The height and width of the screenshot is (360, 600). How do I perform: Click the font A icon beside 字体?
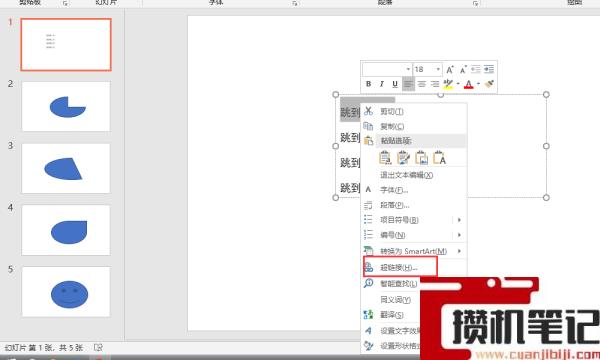coord(368,189)
